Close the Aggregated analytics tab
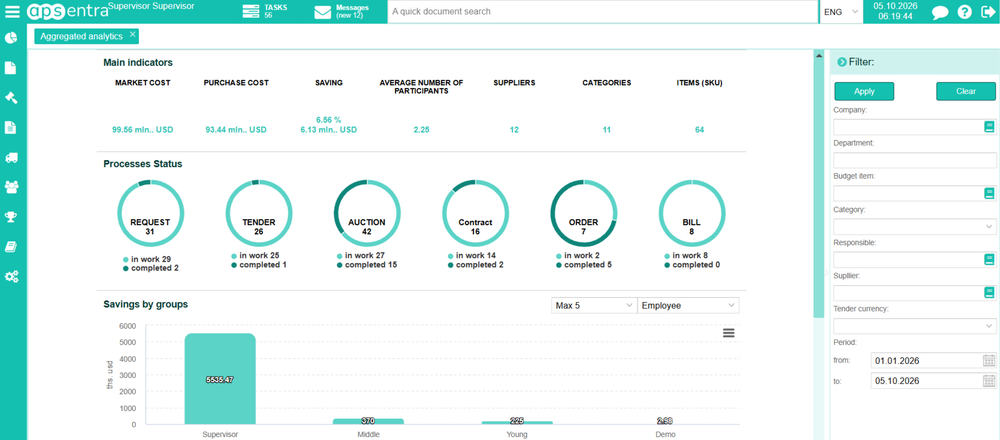 point(132,34)
